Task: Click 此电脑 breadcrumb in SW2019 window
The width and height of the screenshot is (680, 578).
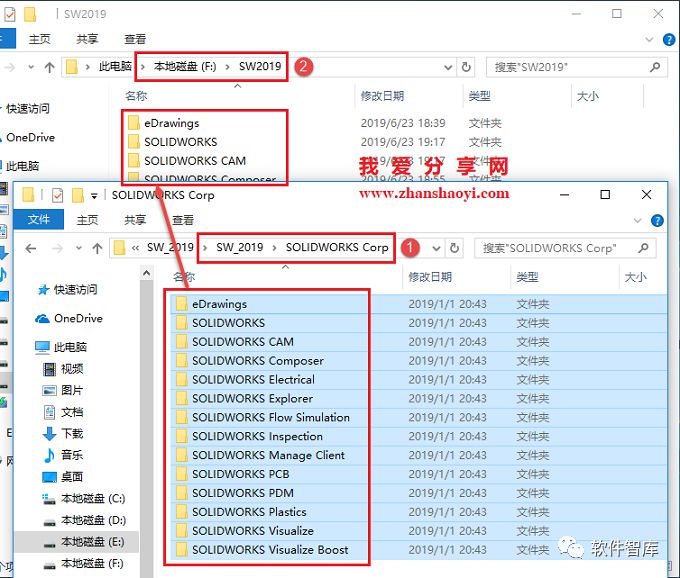Action: 115,66
